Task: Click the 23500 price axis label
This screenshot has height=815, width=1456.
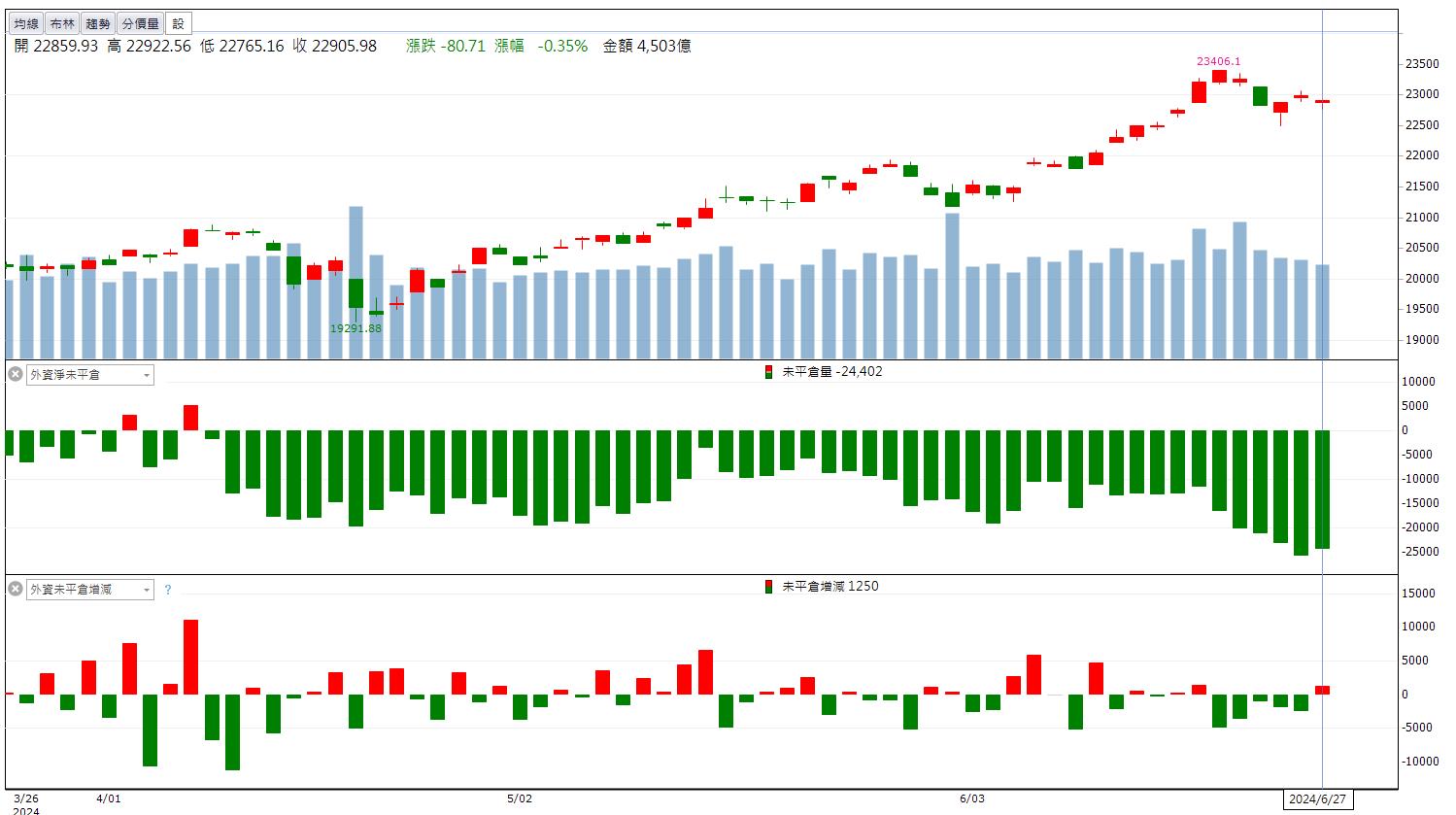Action: click(x=1422, y=64)
